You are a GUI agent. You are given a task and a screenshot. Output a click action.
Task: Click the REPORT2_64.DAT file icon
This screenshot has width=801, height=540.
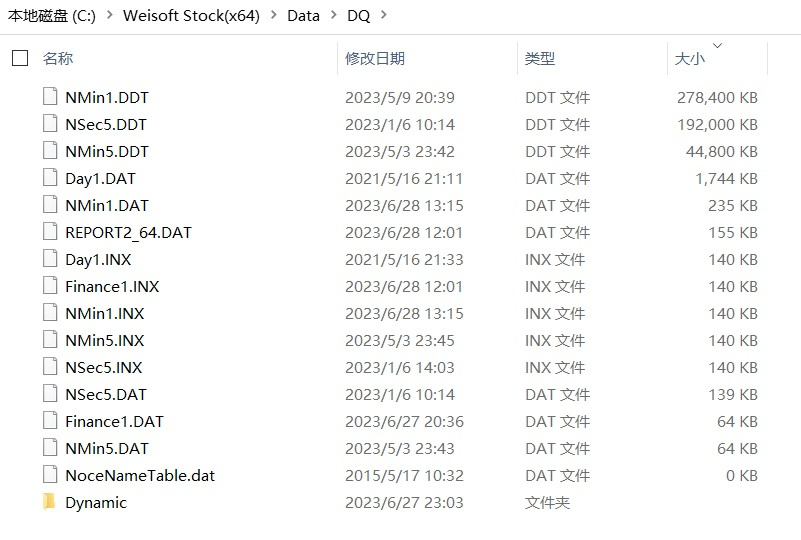pyautogui.click(x=50, y=232)
